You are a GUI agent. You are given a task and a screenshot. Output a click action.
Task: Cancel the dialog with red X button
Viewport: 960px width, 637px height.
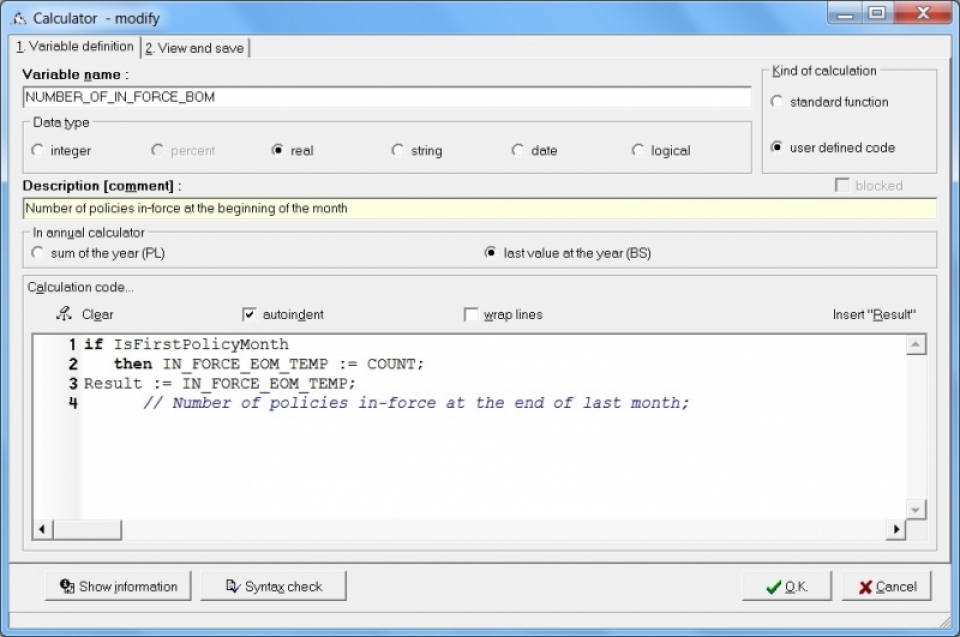[887, 587]
